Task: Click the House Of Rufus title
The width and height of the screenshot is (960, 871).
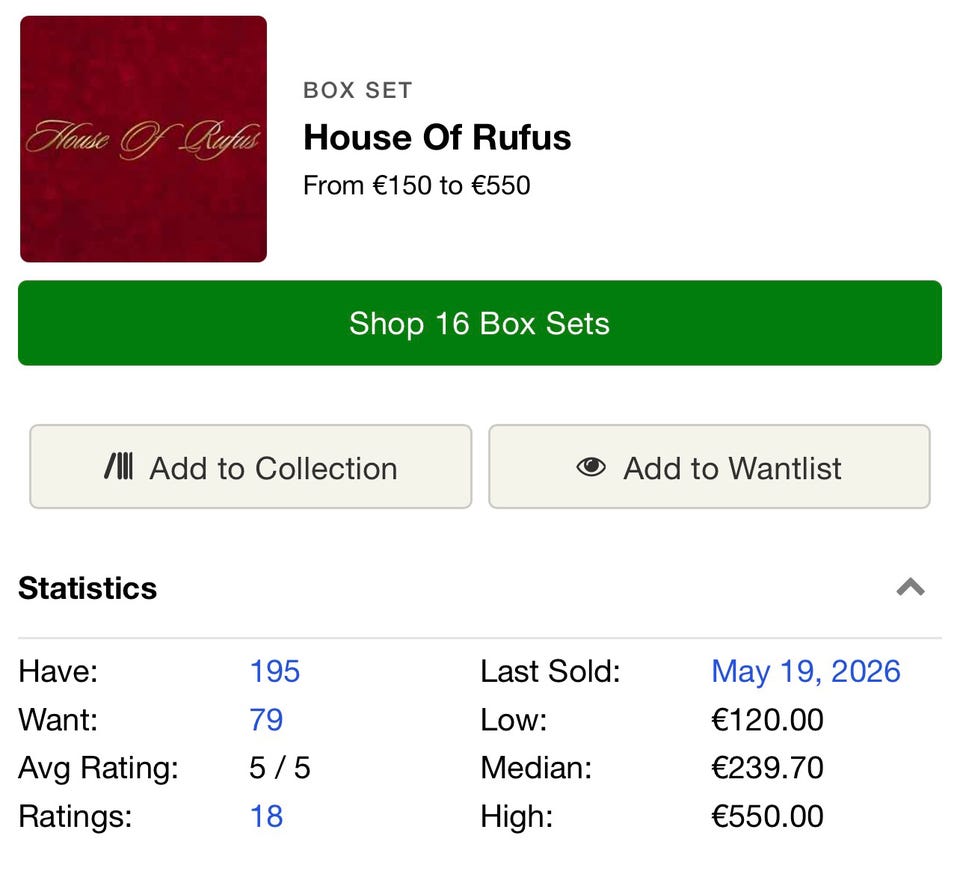Action: (437, 137)
